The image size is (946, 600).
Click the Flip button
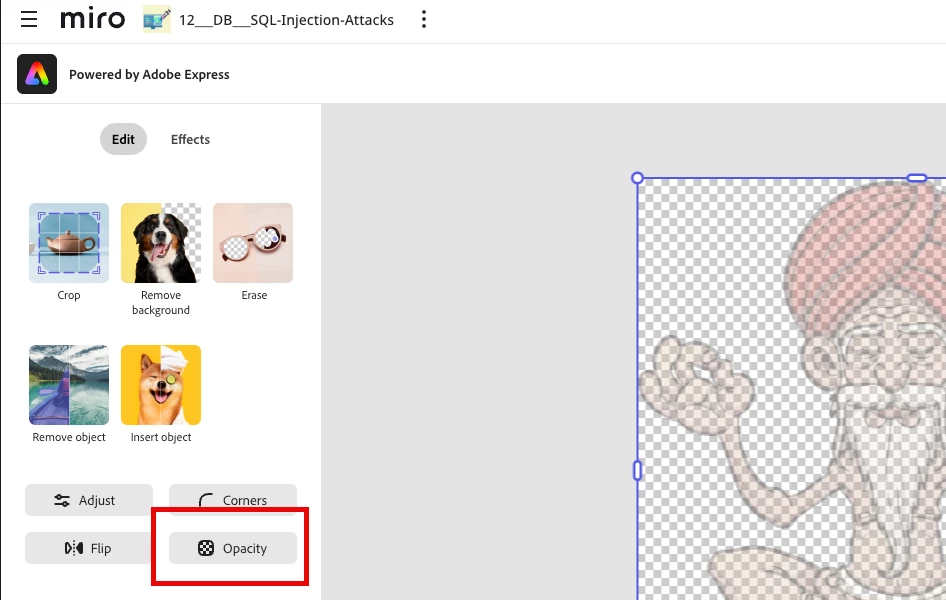pyautogui.click(x=89, y=548)
